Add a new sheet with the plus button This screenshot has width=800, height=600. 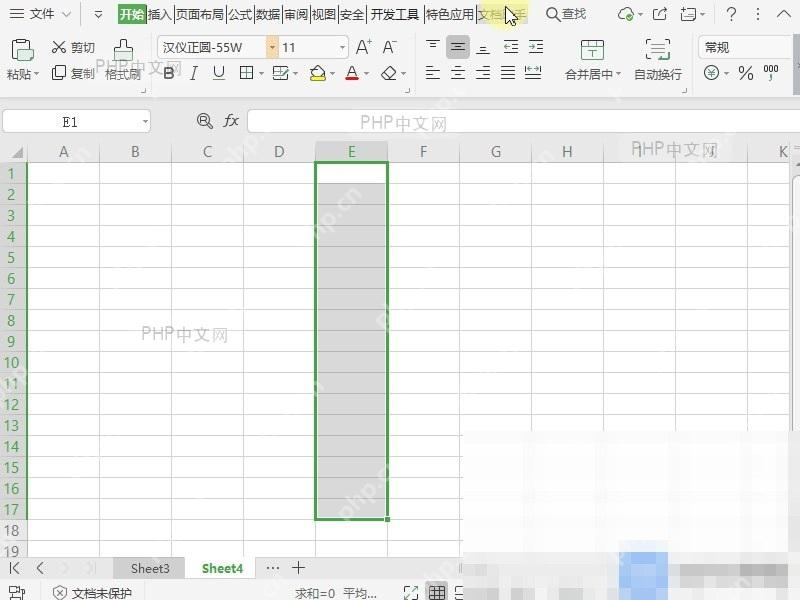click(298, 568)
